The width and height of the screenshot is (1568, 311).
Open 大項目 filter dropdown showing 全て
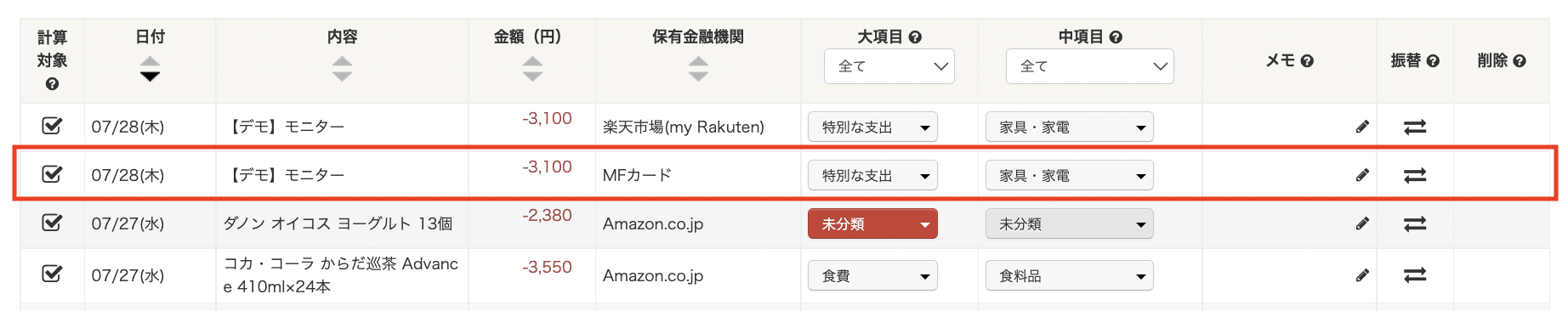pos(889,66)
